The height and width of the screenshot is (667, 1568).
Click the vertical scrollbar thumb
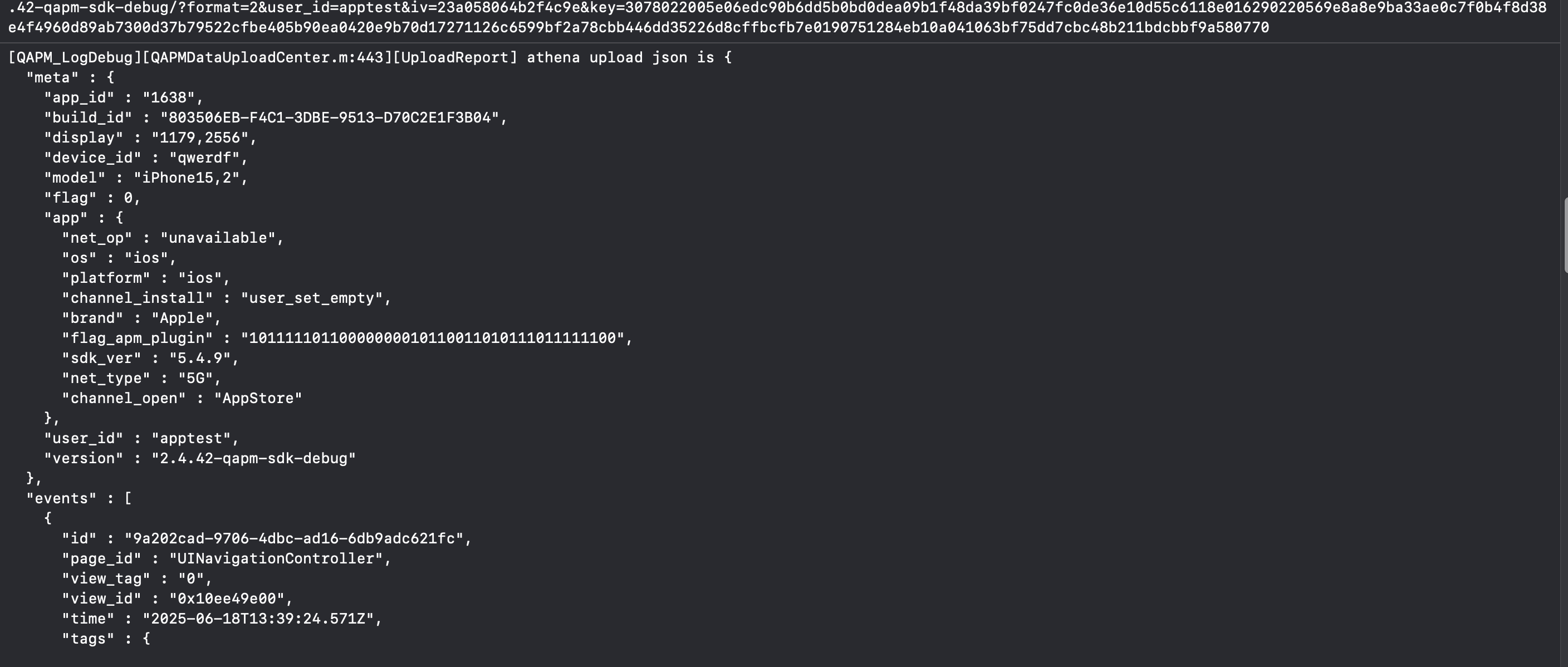pos(1565,235)
